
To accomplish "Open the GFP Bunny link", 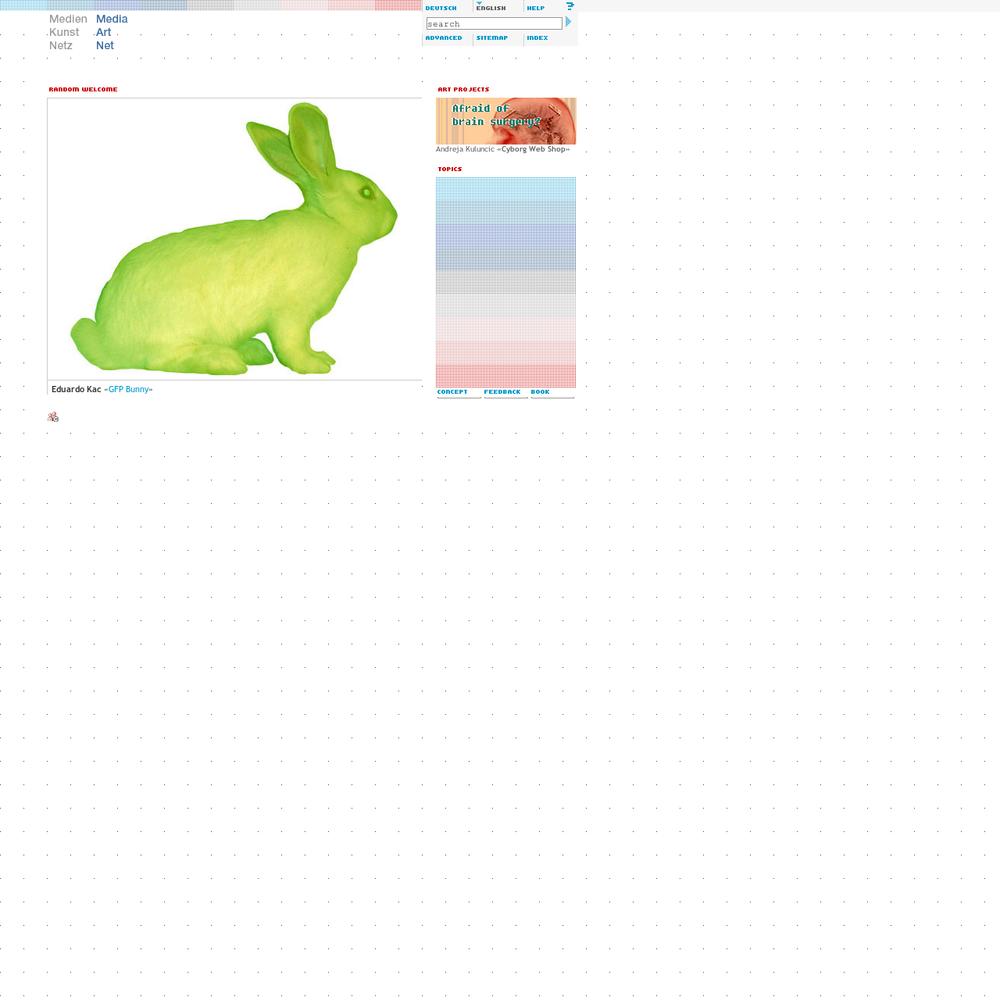I will point(130,389).
